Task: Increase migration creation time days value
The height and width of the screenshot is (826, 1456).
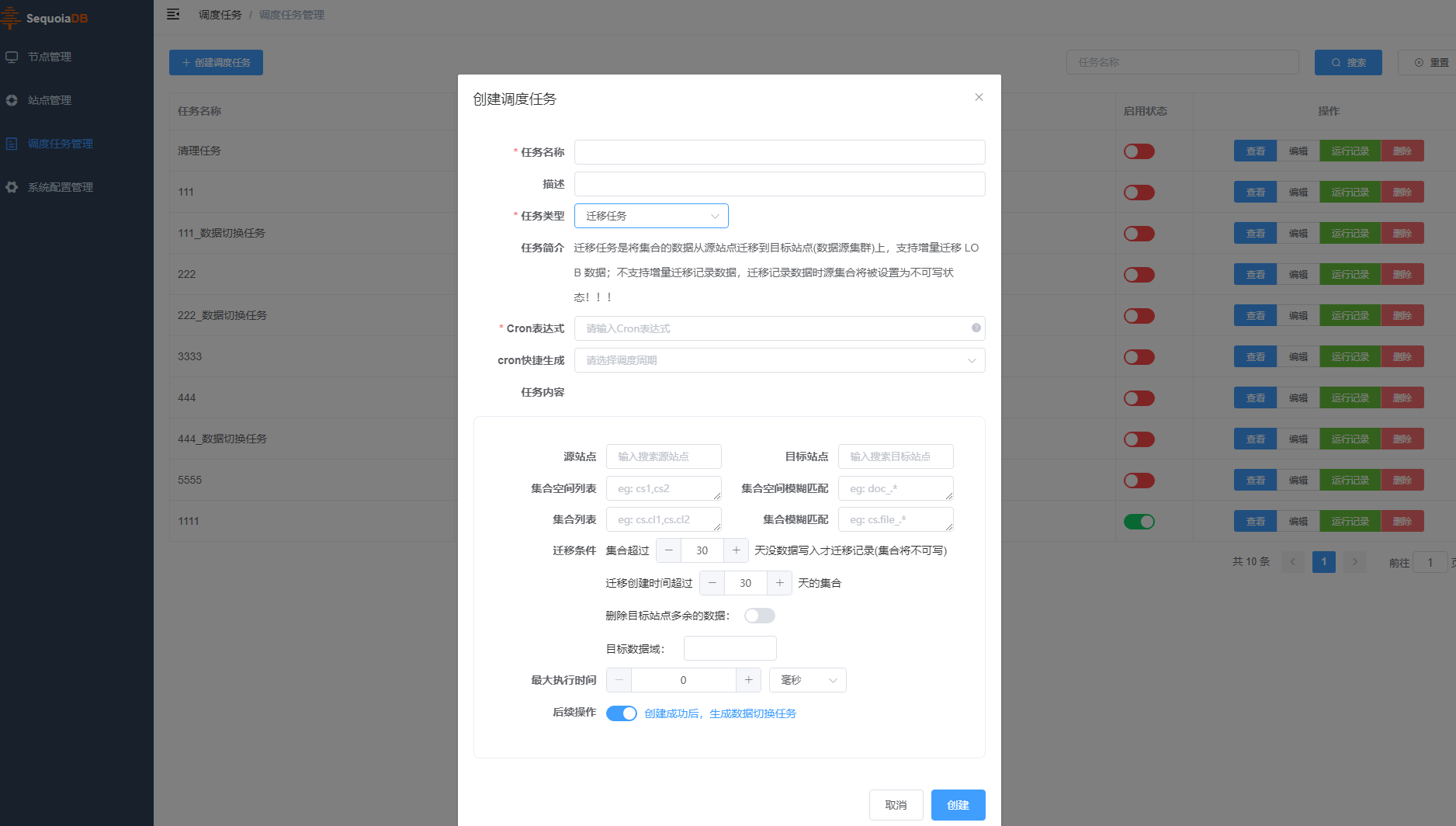Action: [x=779, y=583]
